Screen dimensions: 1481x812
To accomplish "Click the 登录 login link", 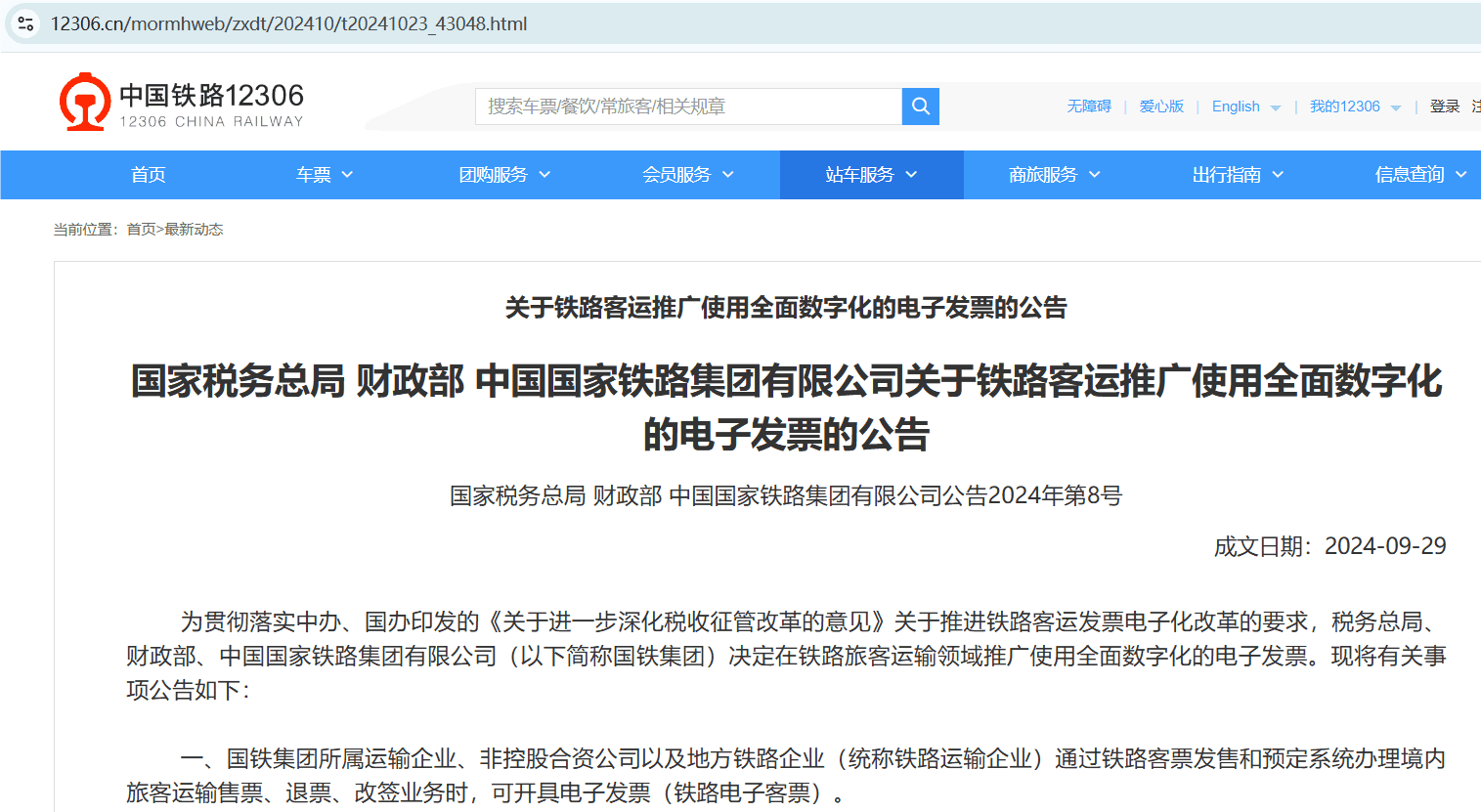I will (x=1445, y=107).
